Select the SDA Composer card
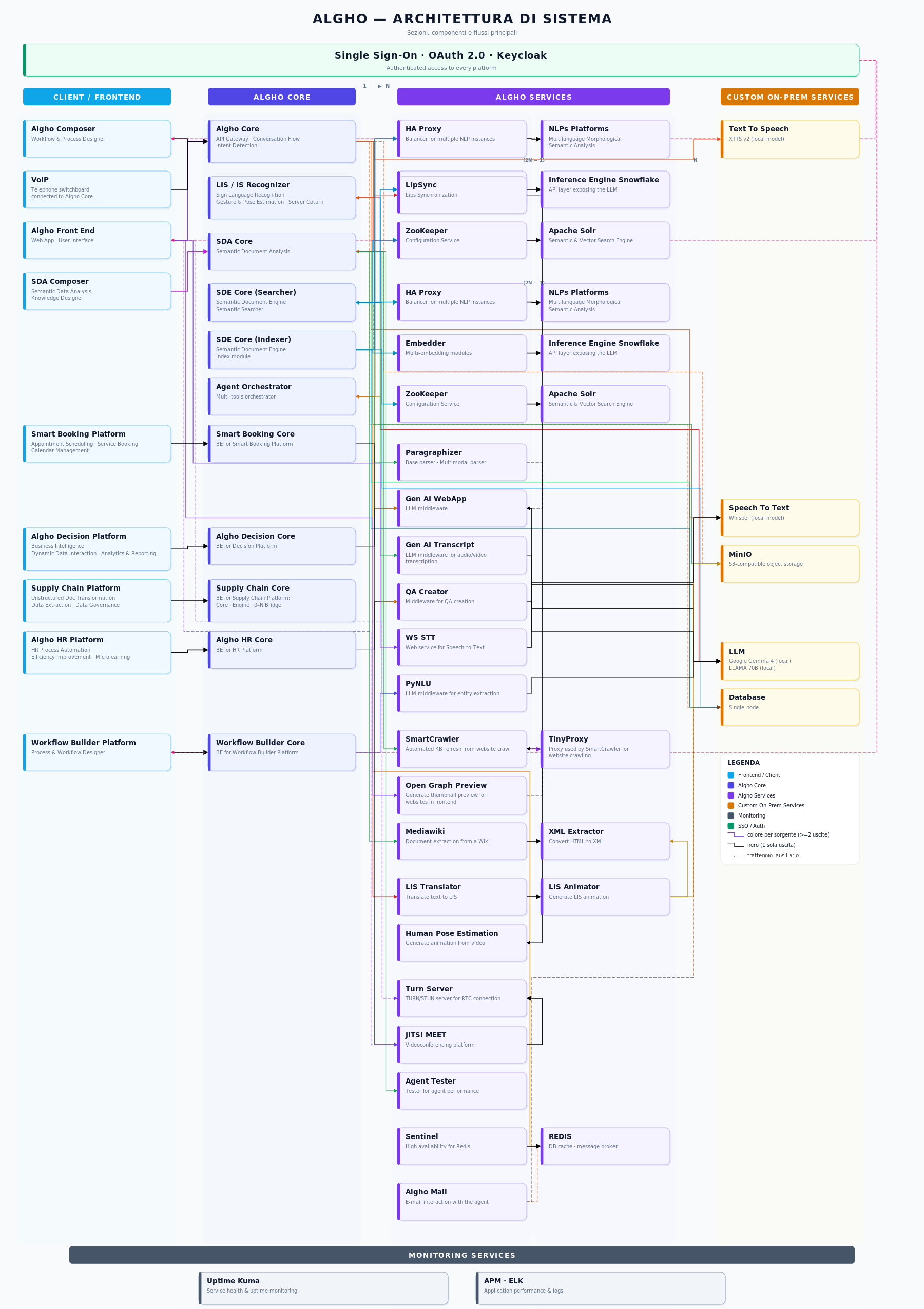Viewport: 924px width, 1309px height. (x=97, y=291)
